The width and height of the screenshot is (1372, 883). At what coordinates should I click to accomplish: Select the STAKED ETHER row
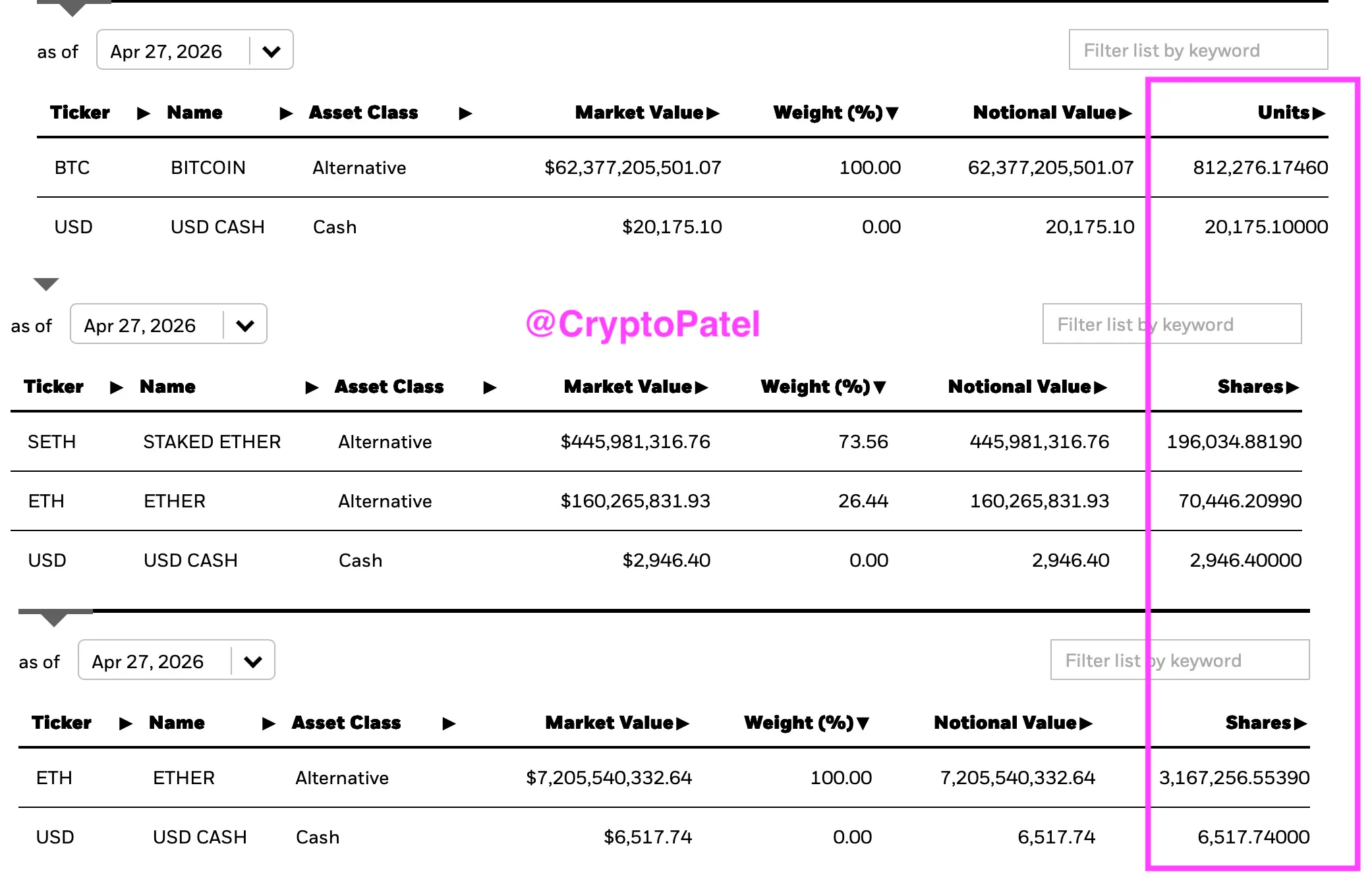[656, 441]
